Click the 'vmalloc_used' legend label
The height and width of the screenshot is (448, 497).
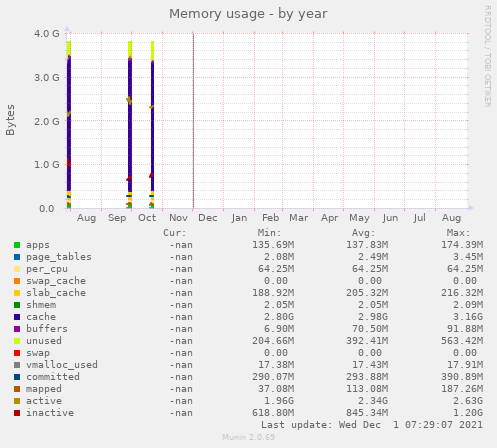[62, 365]
